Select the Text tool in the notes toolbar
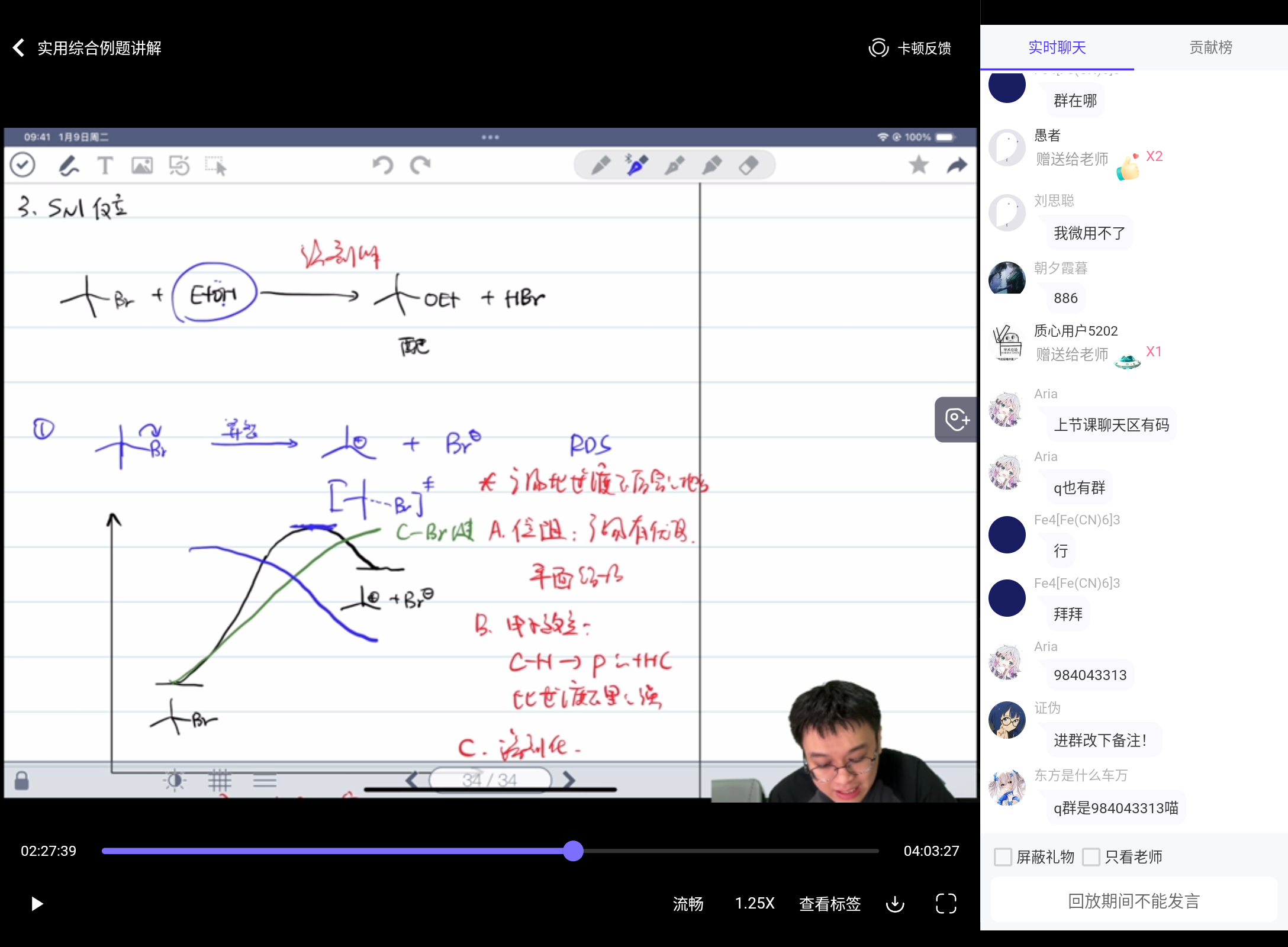The width and height of the screenshot is (1288, 947). 105,166
